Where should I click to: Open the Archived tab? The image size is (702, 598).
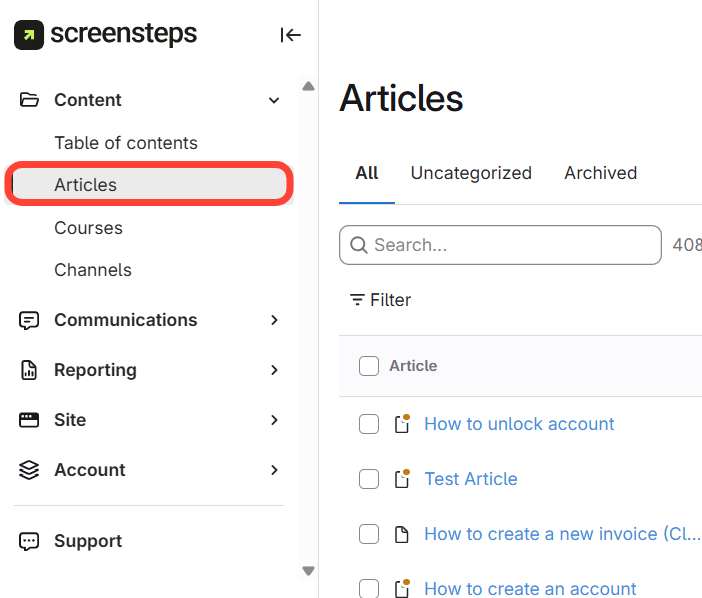600,173
